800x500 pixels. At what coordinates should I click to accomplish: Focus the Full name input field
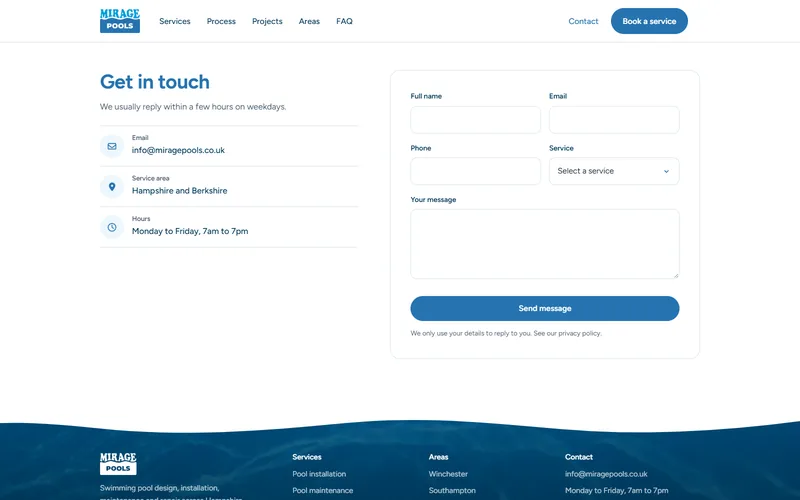(476, 120)
